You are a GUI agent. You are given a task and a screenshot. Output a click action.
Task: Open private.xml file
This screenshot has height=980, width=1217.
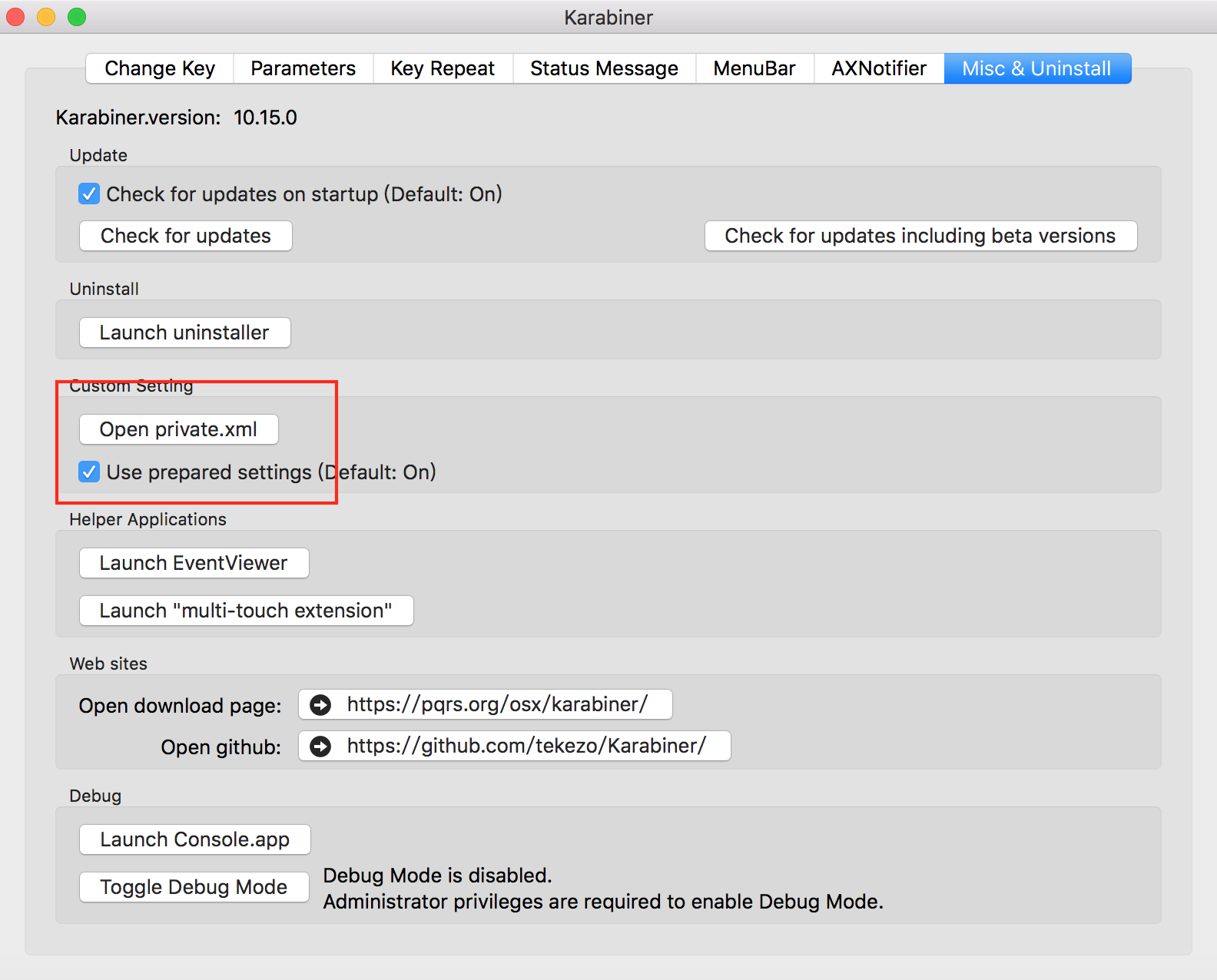tap(178, 429)
